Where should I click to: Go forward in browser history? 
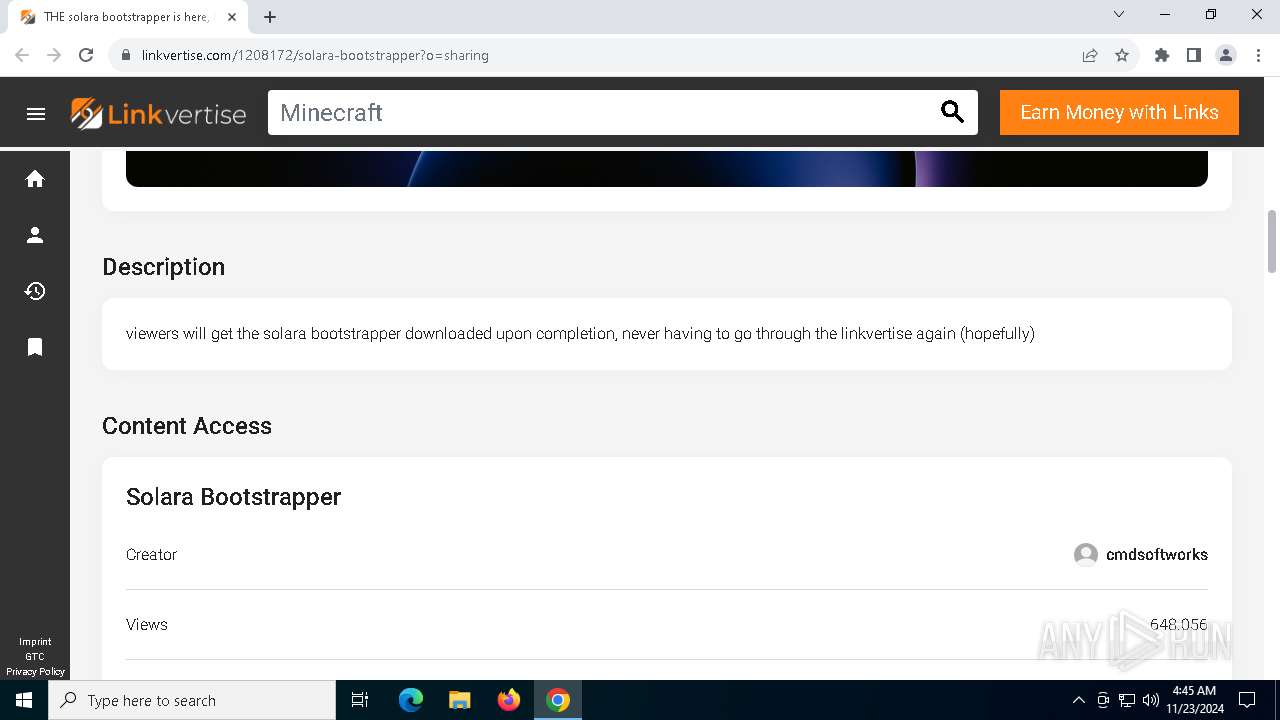54,55
